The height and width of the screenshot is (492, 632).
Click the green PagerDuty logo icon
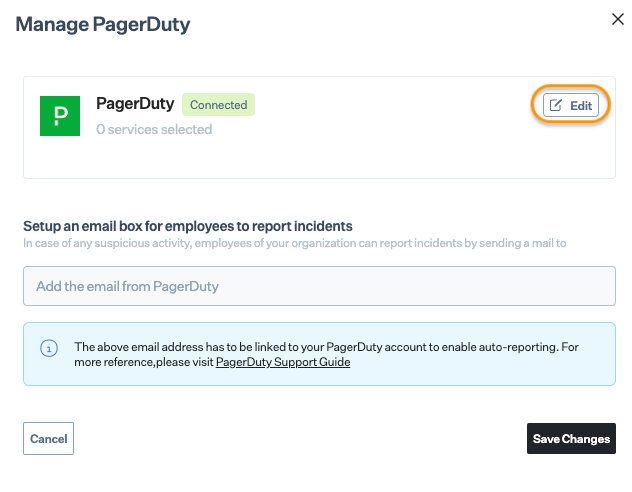60,116
